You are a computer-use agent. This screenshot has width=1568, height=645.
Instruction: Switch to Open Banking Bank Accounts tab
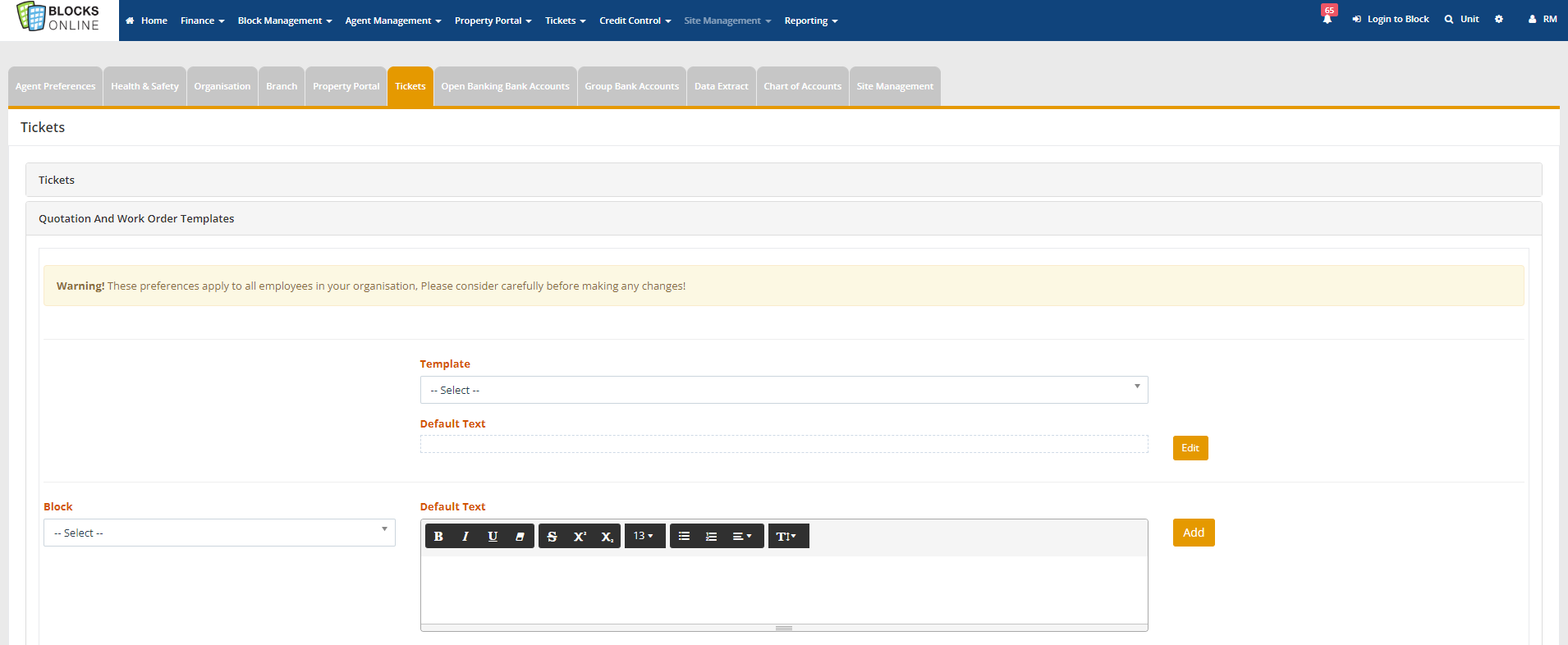[505, 86]
